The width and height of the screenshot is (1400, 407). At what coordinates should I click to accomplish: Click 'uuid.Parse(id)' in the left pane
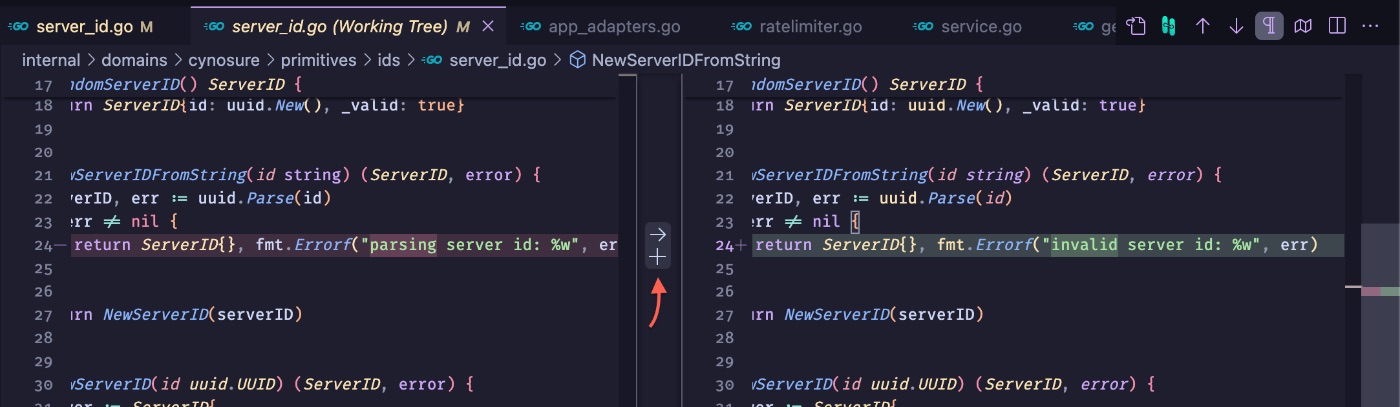click(x=264, y=198)
